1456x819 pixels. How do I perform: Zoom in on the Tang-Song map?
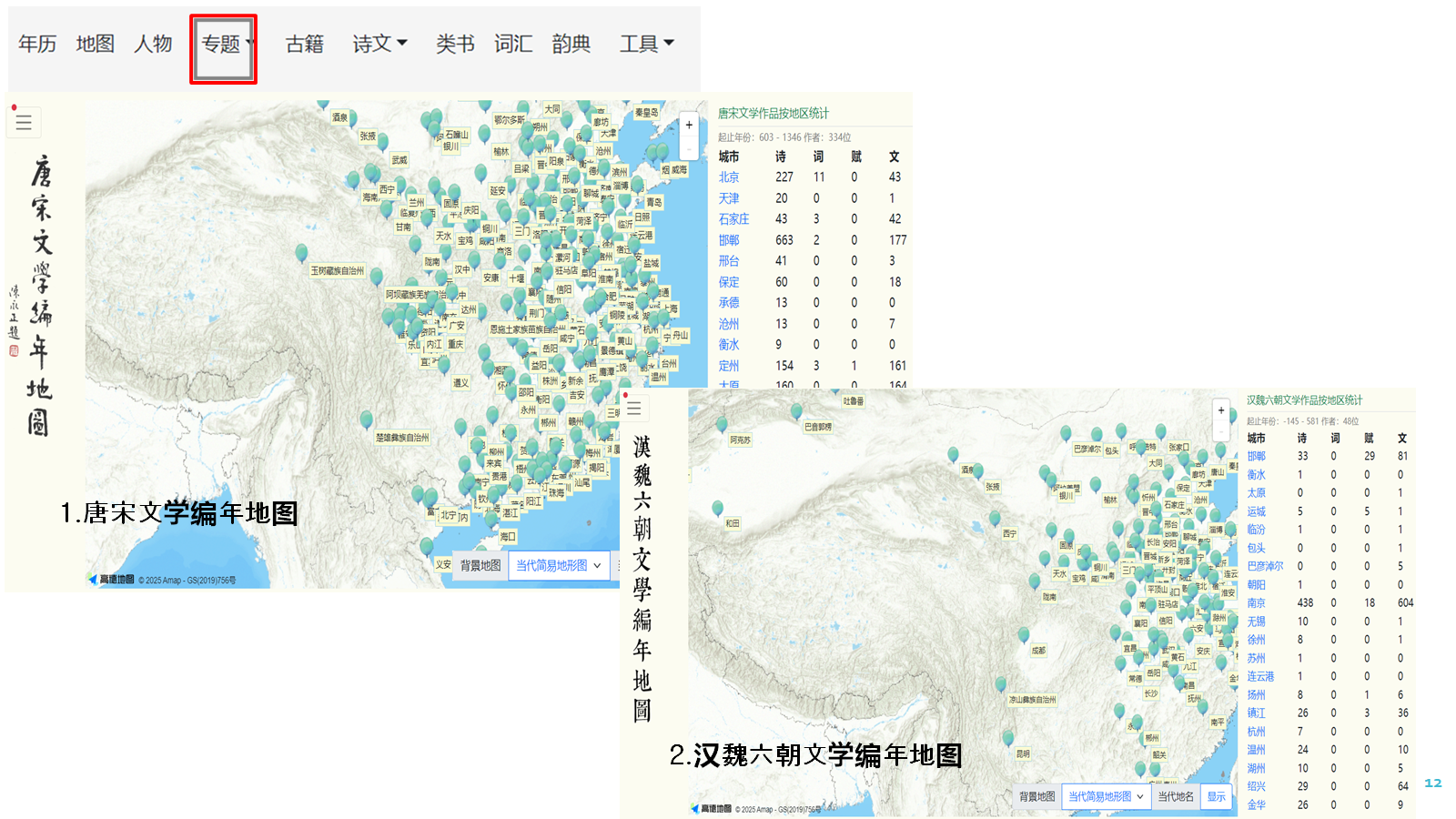point(689,126)
